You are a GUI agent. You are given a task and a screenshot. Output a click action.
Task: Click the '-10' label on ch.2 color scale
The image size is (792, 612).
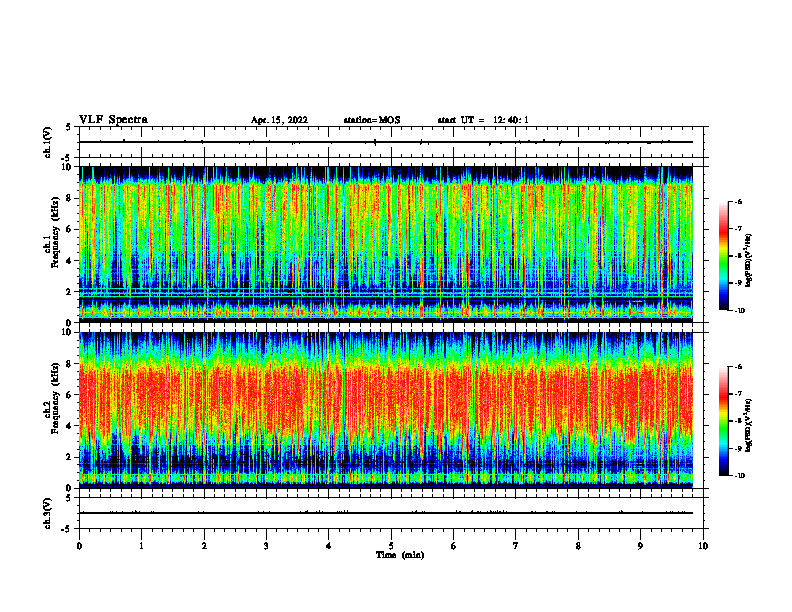[739, 476]
